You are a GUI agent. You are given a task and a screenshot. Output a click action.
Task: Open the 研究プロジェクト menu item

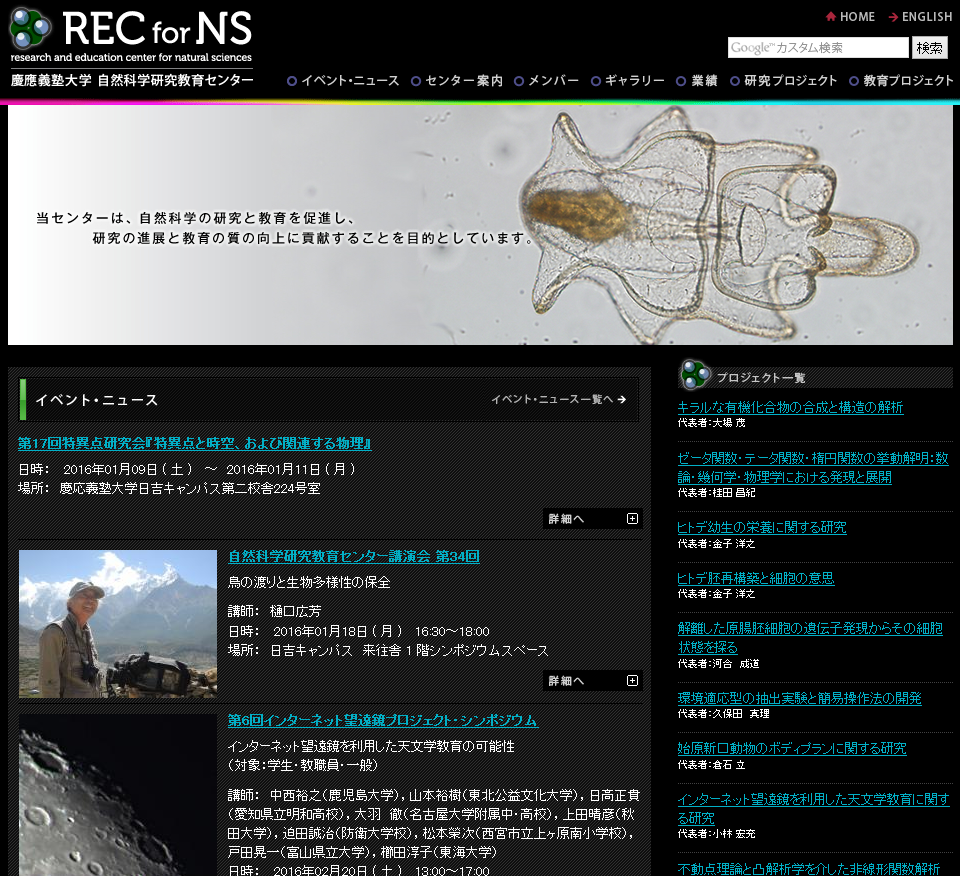(784, 81)
